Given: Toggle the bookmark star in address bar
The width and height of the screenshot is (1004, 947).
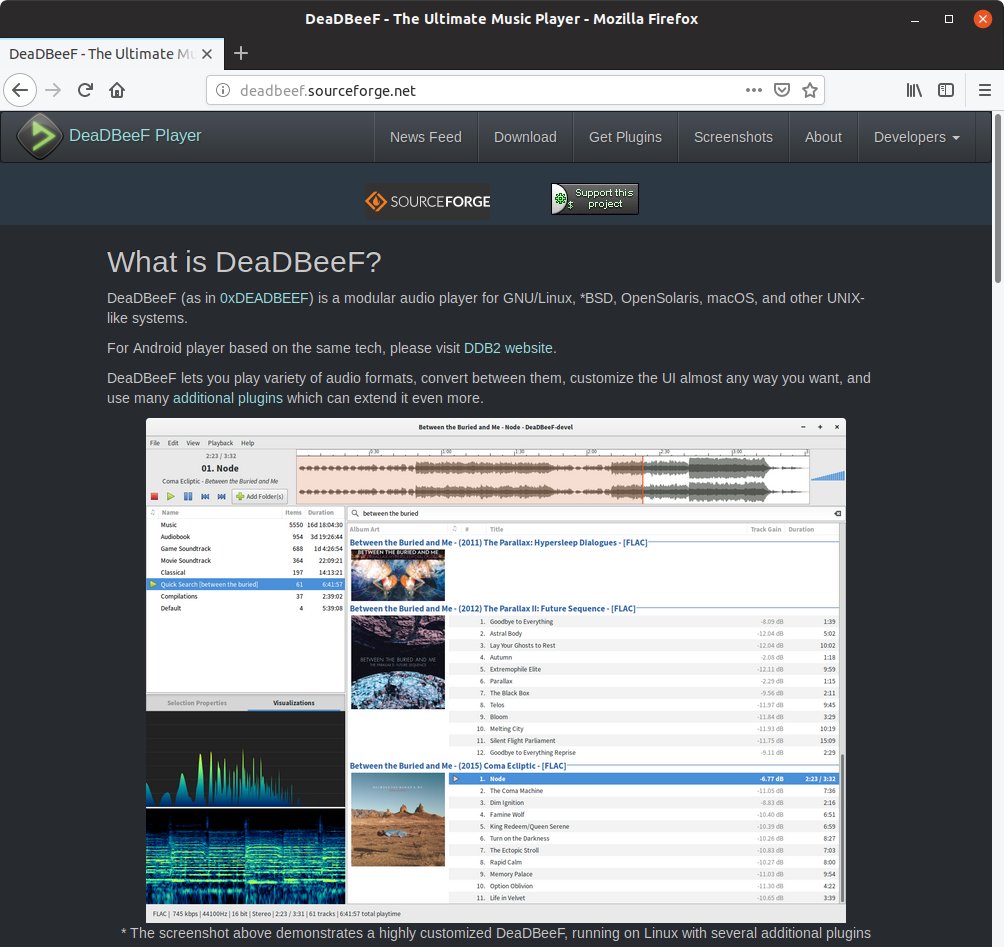Looking at the screenshot, I should pos(810,89).
